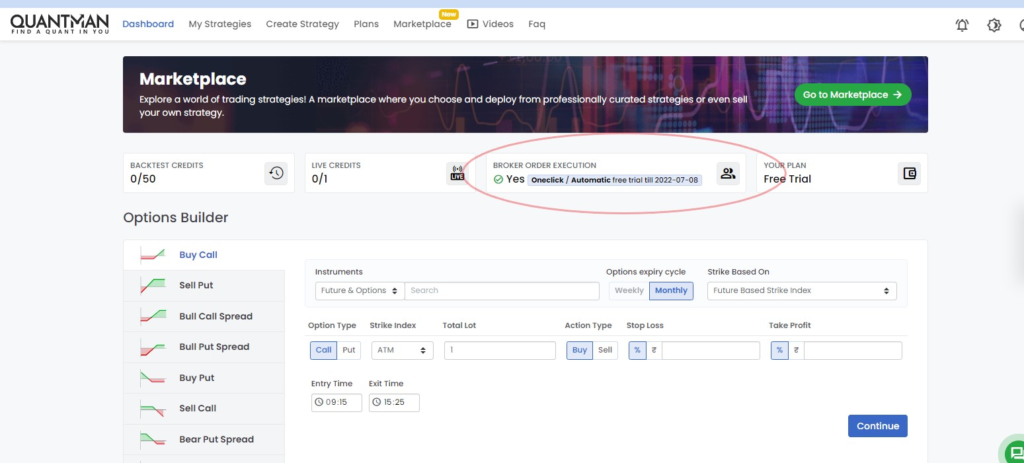Click the Stop Loss value field
The width and height of the screenshot is (1024, 463).
coord(711,350)
